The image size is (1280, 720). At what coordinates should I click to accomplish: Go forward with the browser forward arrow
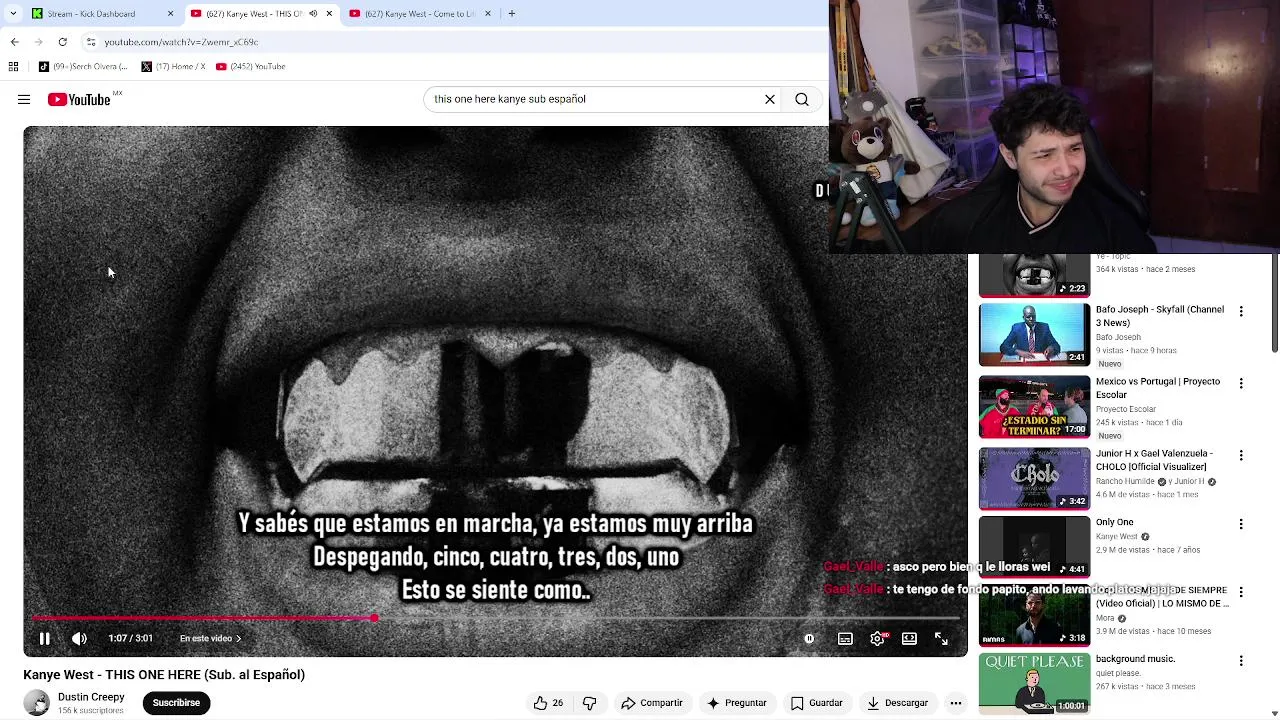(38, 42)
